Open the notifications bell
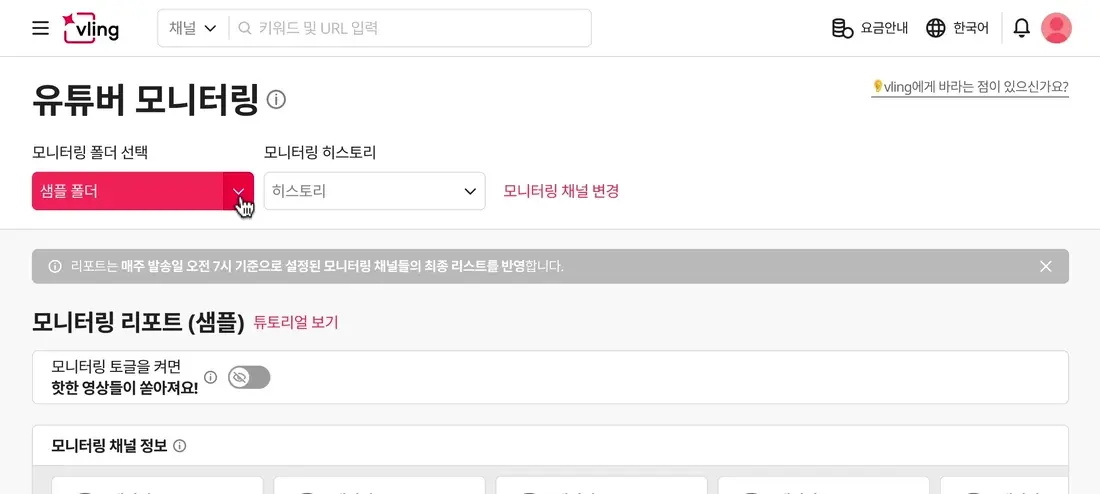 [1022, 28]
